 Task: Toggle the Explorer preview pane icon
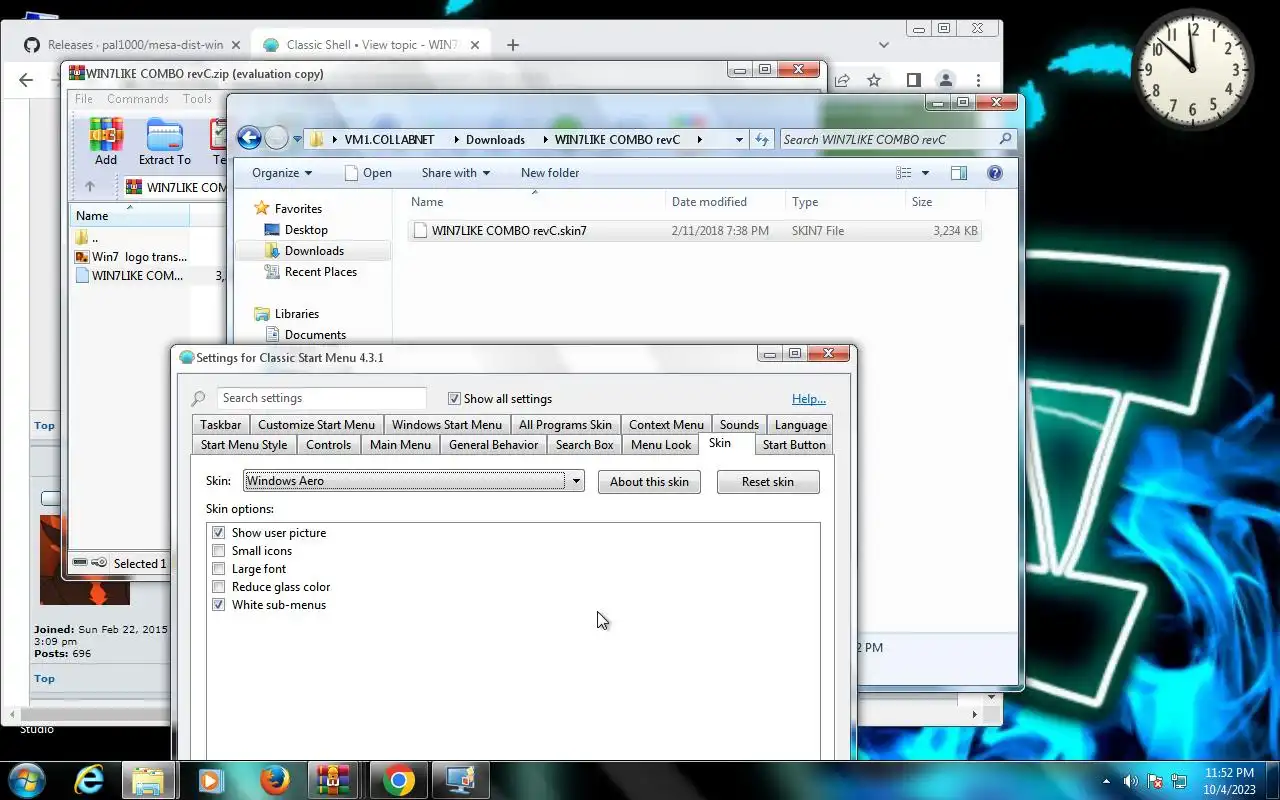[x=959, y=173]
